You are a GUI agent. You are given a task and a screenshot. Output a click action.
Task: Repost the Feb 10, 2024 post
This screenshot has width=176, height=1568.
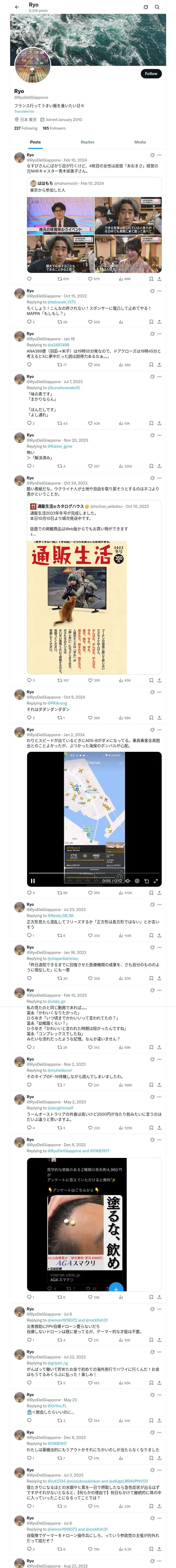tap(63, 279)
